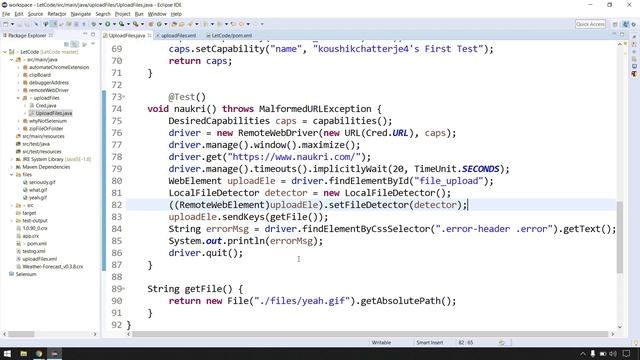Click the Quick Access search field
The image size is (640, 360).
590,24
